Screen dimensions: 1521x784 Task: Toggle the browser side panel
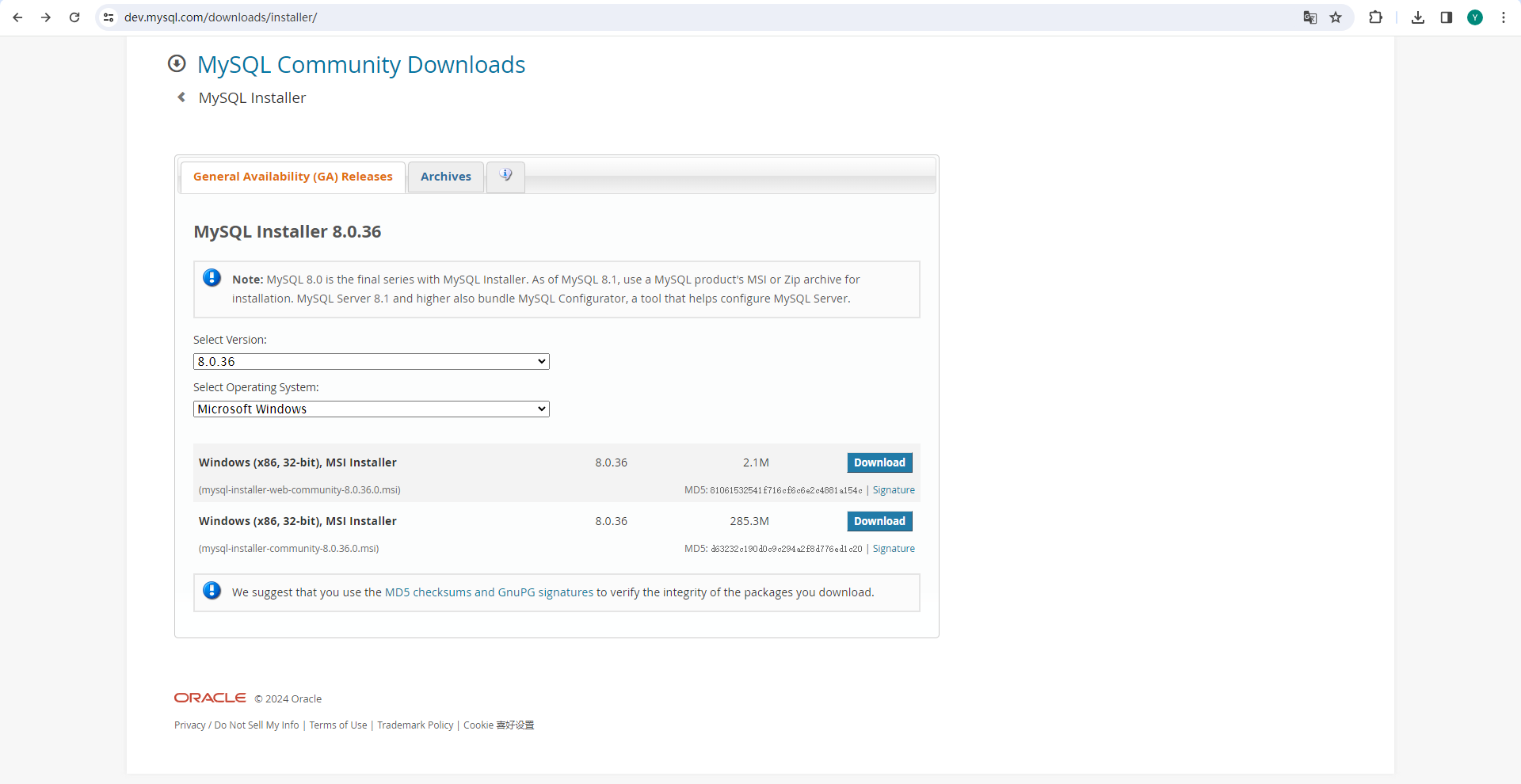(x=1446, y=17)
